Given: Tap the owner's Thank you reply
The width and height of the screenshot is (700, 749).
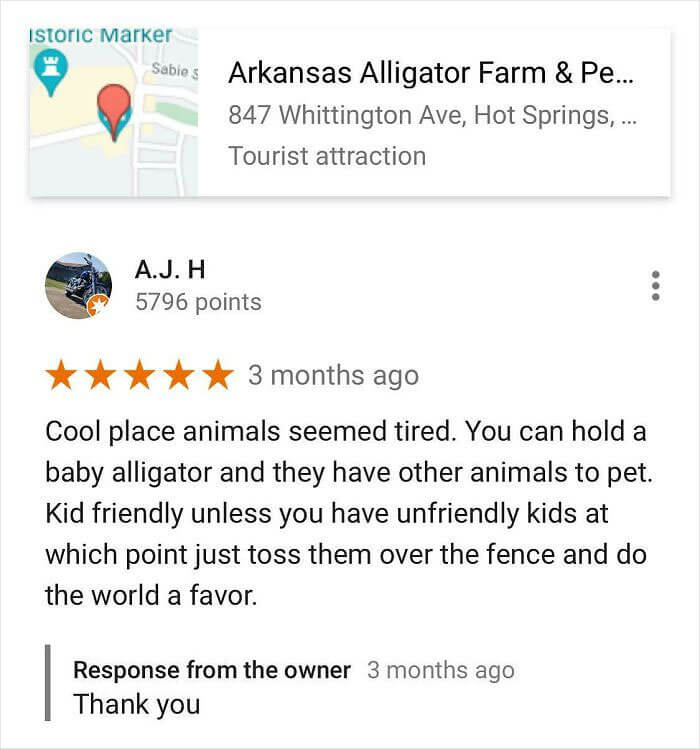Looking at the screenshot, I should [x=137, y=705].
